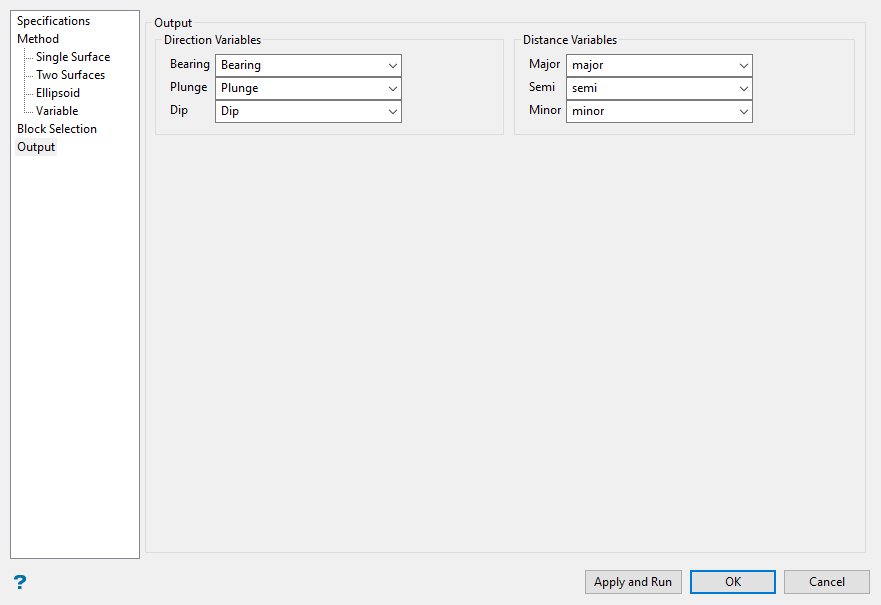Expand the Major distance dropdown
This screenshot has height=605, width=881.
coord(743,65)
